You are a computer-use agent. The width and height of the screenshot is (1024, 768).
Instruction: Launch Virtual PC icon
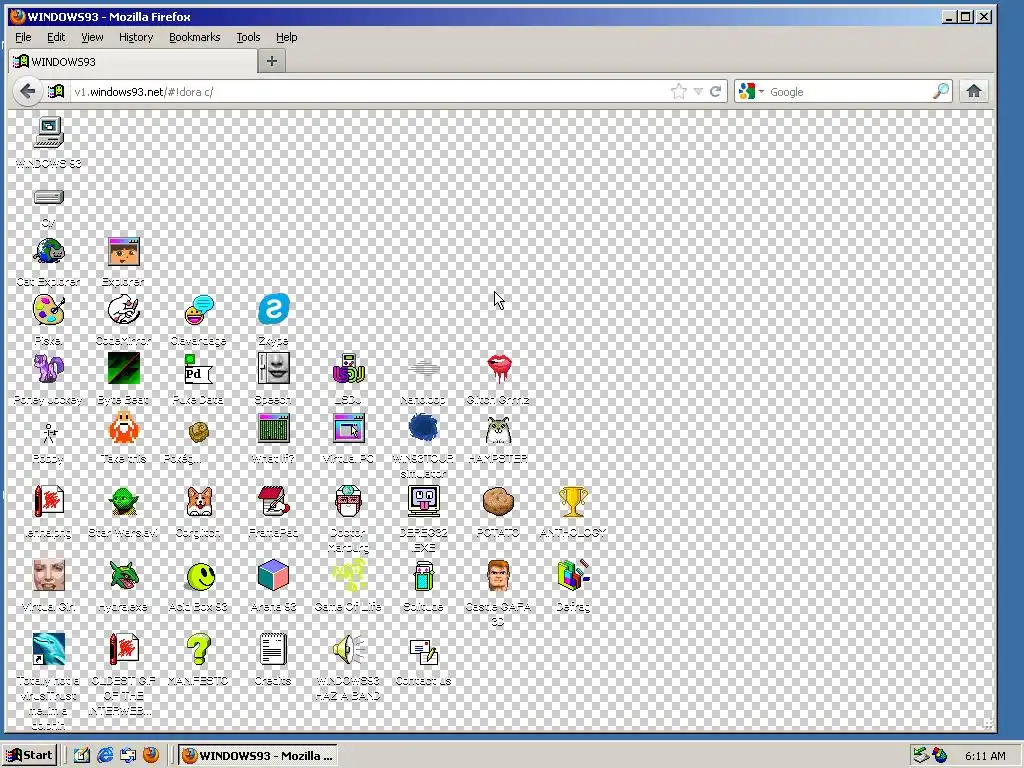click(348, 428)
